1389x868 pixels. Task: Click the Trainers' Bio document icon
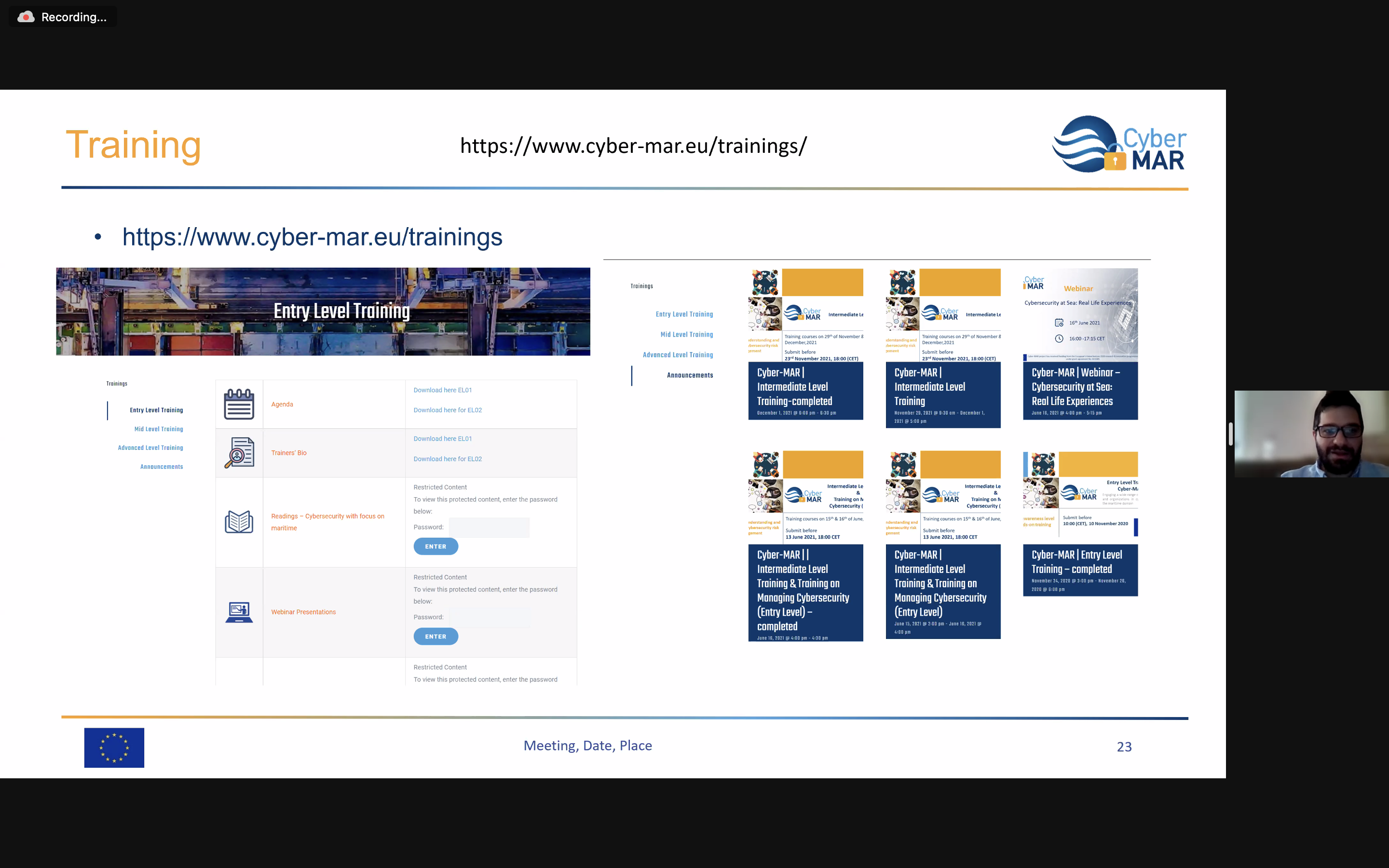pyautogui.click(x=239, y=453)
